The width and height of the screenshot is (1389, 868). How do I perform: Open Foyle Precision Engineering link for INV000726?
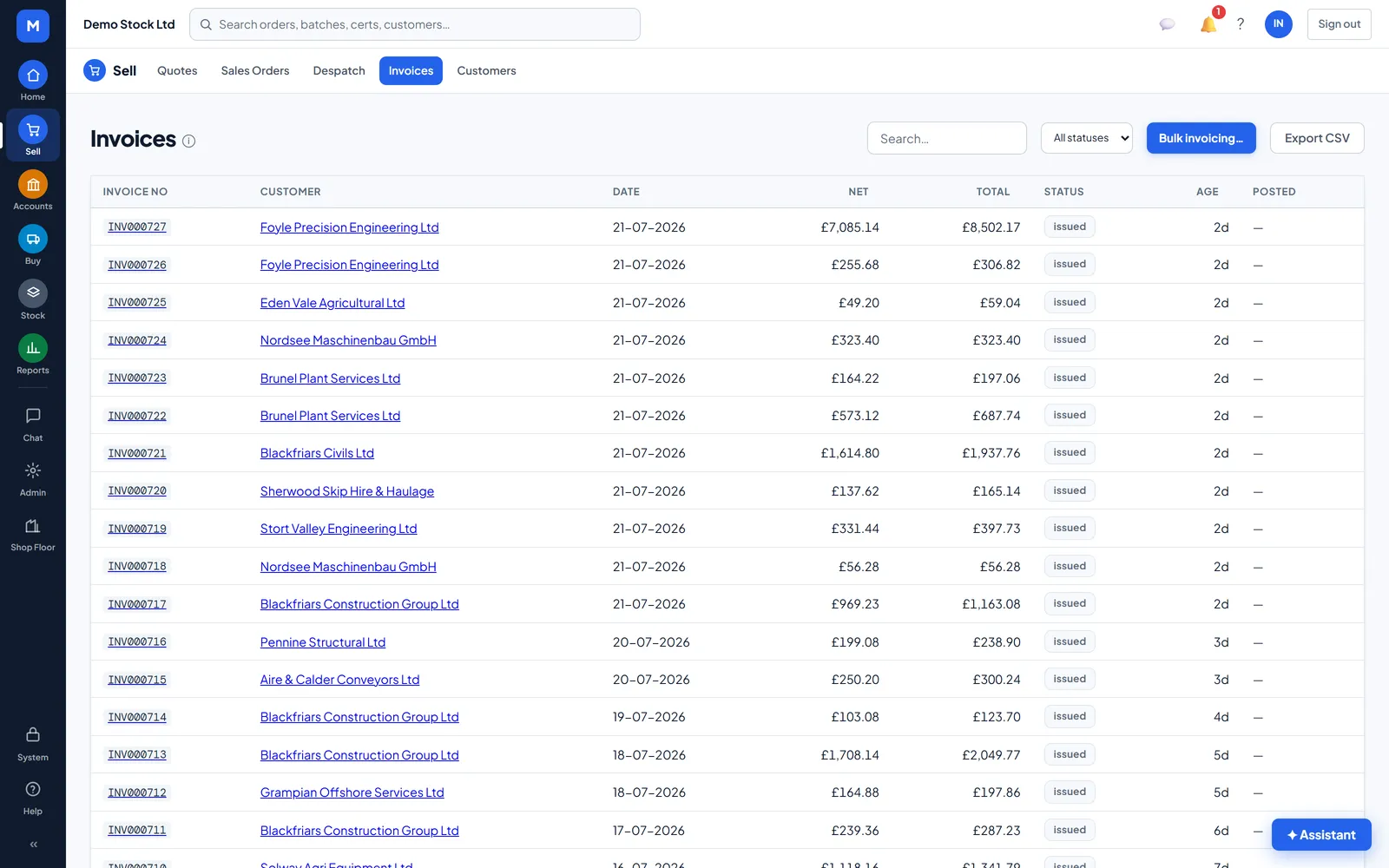[x=349, y=265]
